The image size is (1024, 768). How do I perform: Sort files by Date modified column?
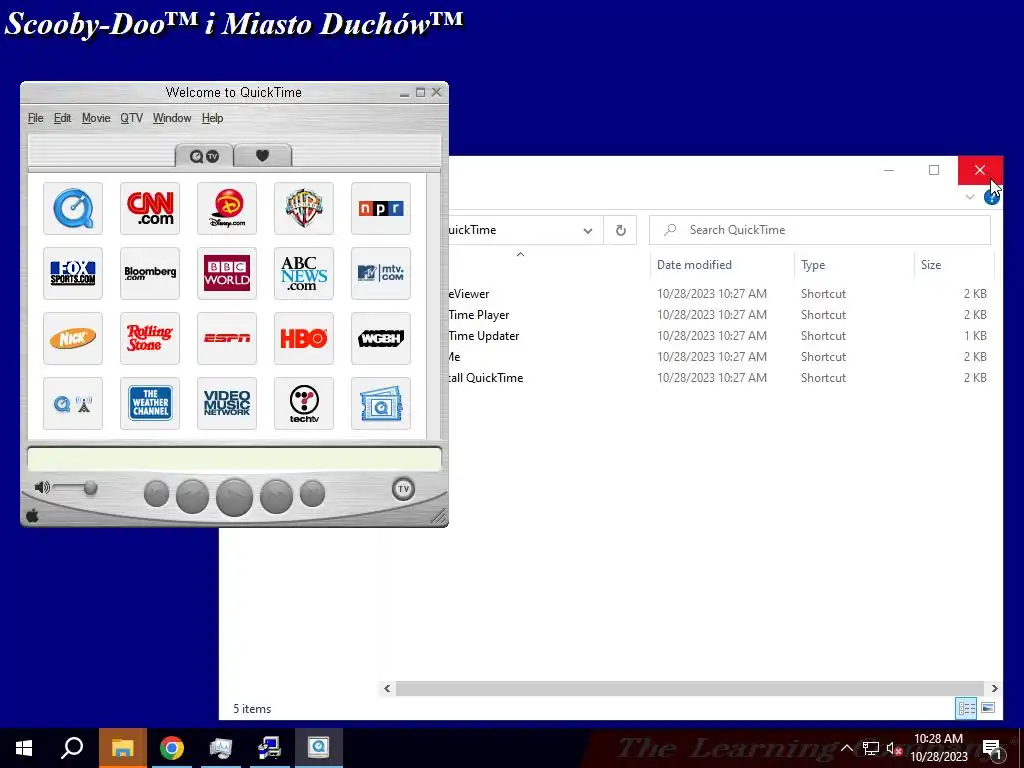[x=694, y=264]
